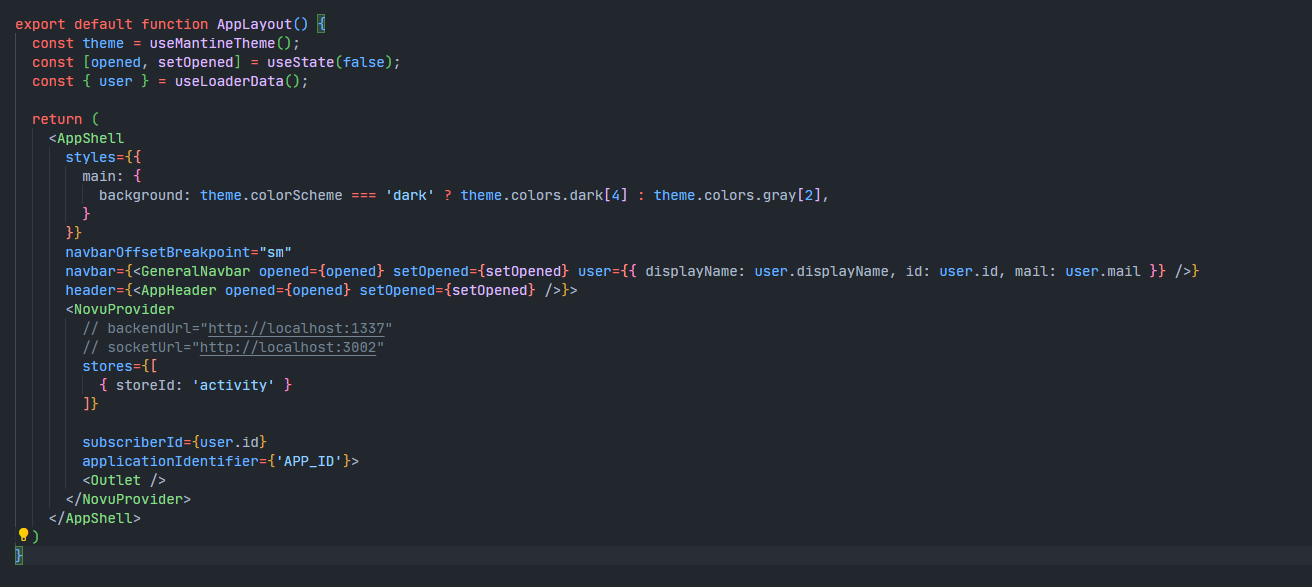This screenshot has height=587, width=1312.
Task: Click the opening AppShell tag name
Action: tap(90, 138)
